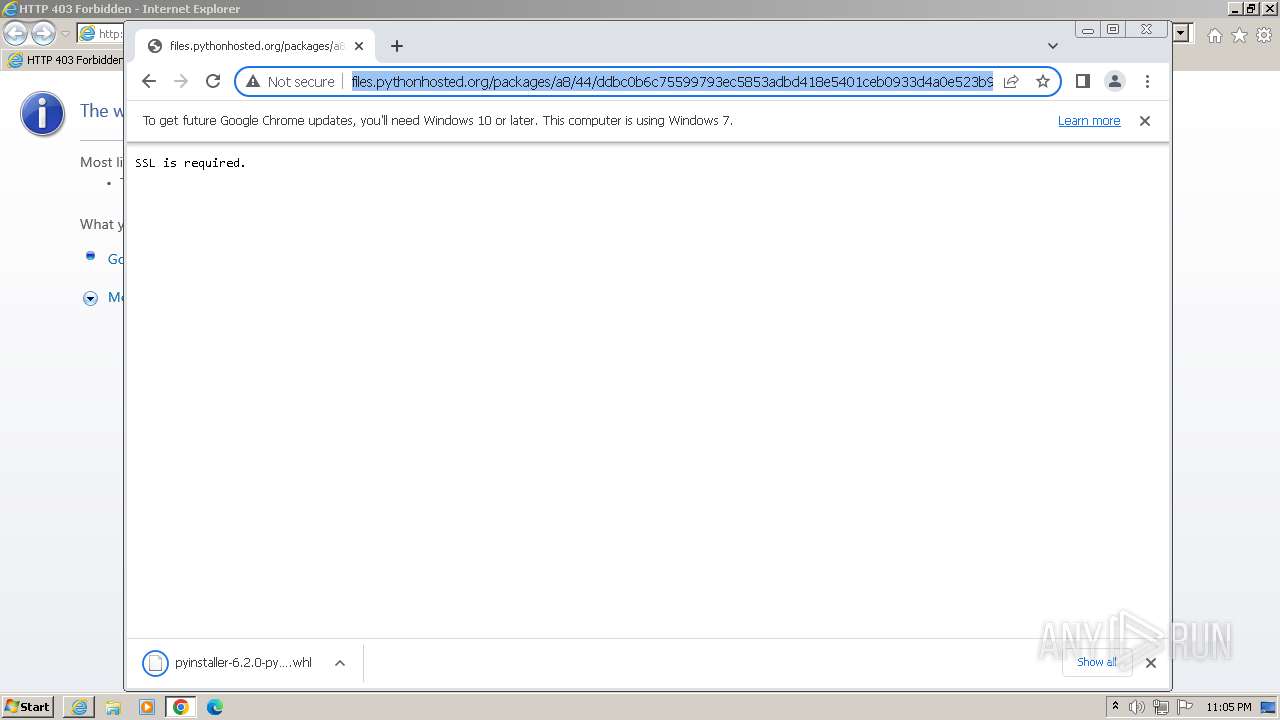Click the Not secure warning icon

point(253,81)
